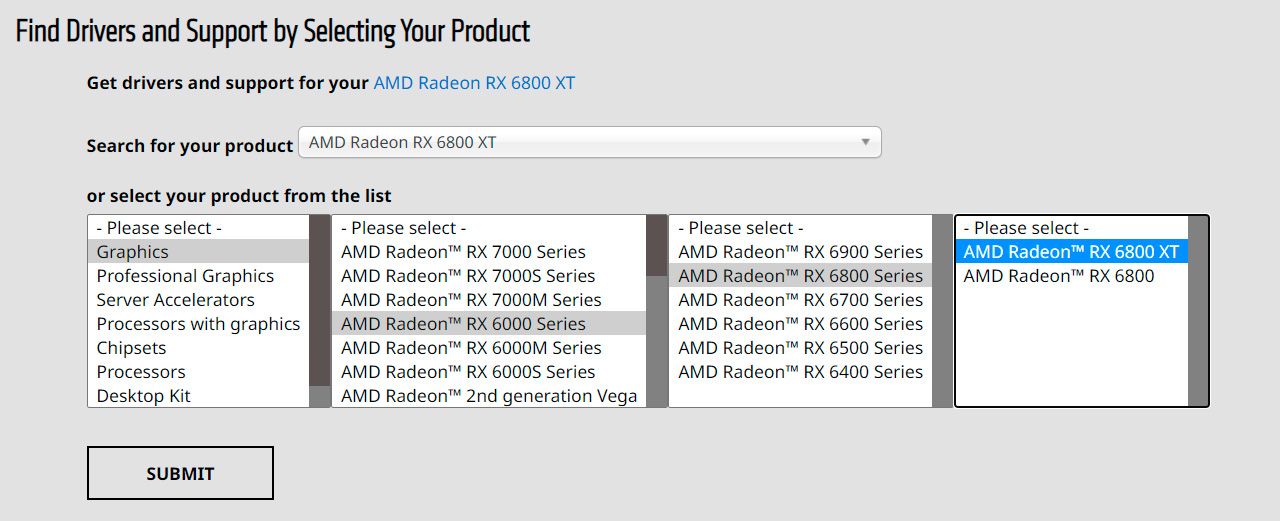Select Processors with graphics option
The image size is (1280, 521).
point(198,324)
